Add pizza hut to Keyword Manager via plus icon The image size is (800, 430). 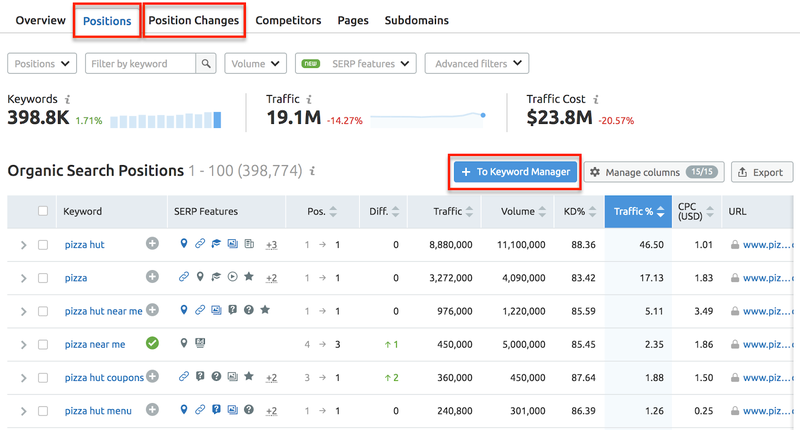[152, 243]
